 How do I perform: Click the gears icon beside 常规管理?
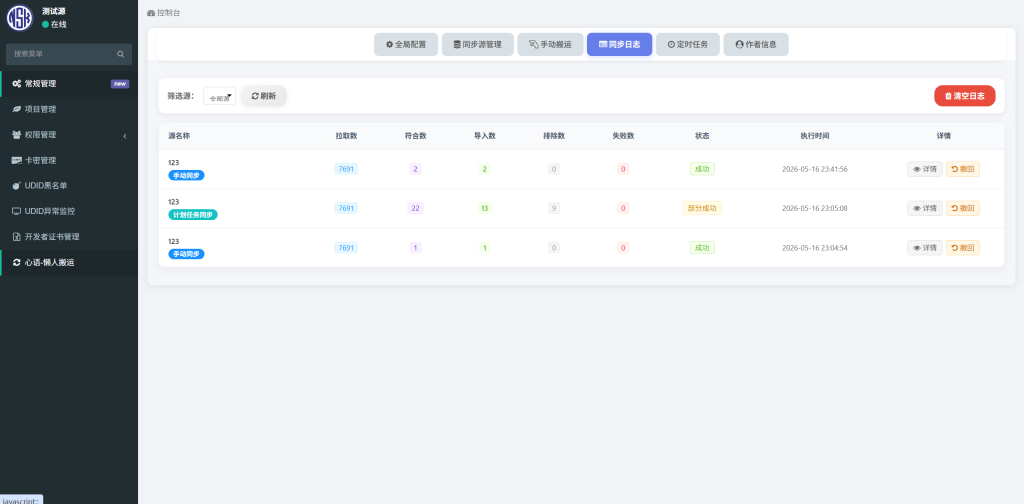[x=17, y=84]
